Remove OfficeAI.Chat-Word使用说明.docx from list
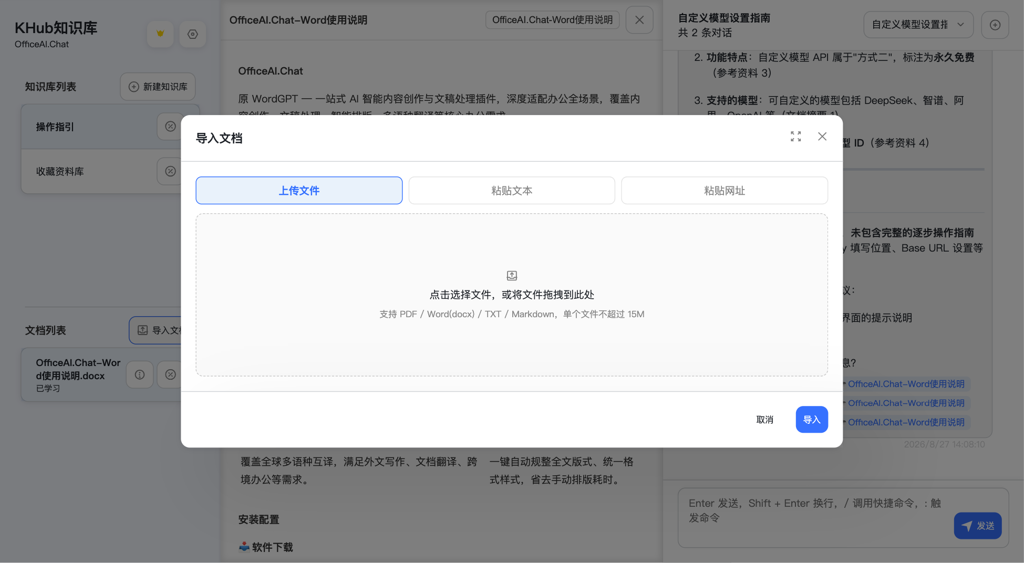 (x=170, y=374)
